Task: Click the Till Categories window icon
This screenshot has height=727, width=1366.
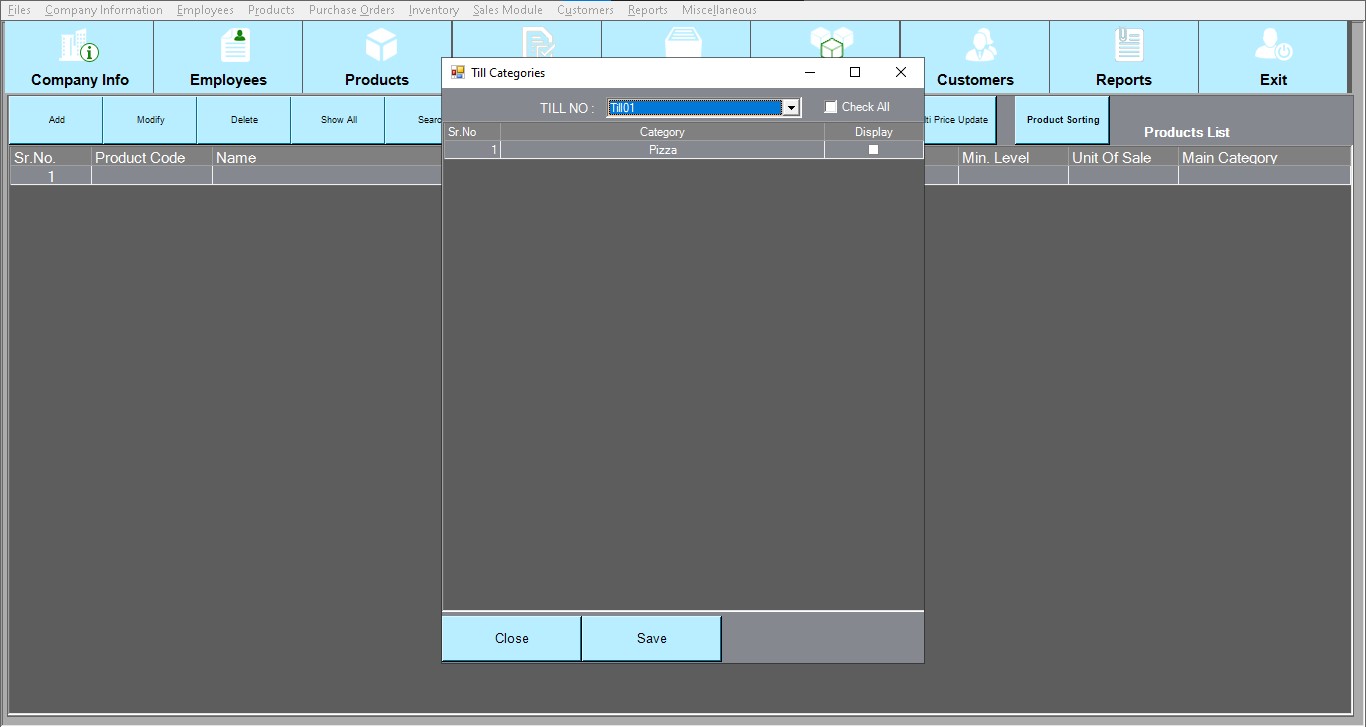Action: pyautogui.click(x=458, y=73)
